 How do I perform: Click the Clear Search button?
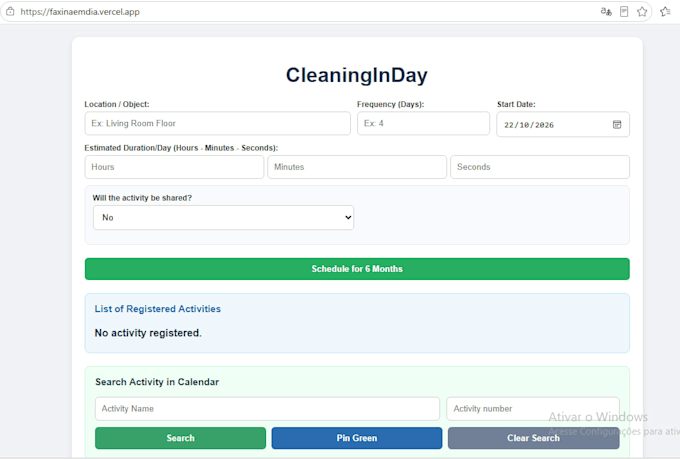tap(533, 438)
